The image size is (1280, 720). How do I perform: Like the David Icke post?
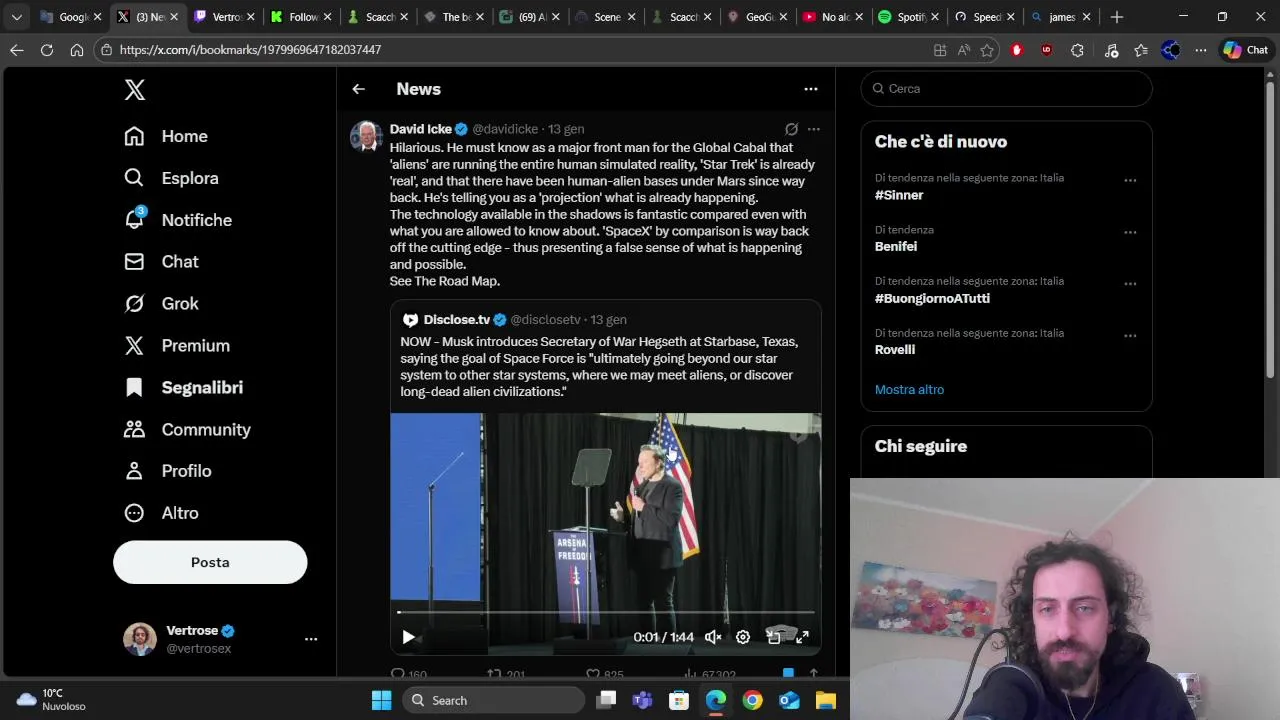pos(592,675)
